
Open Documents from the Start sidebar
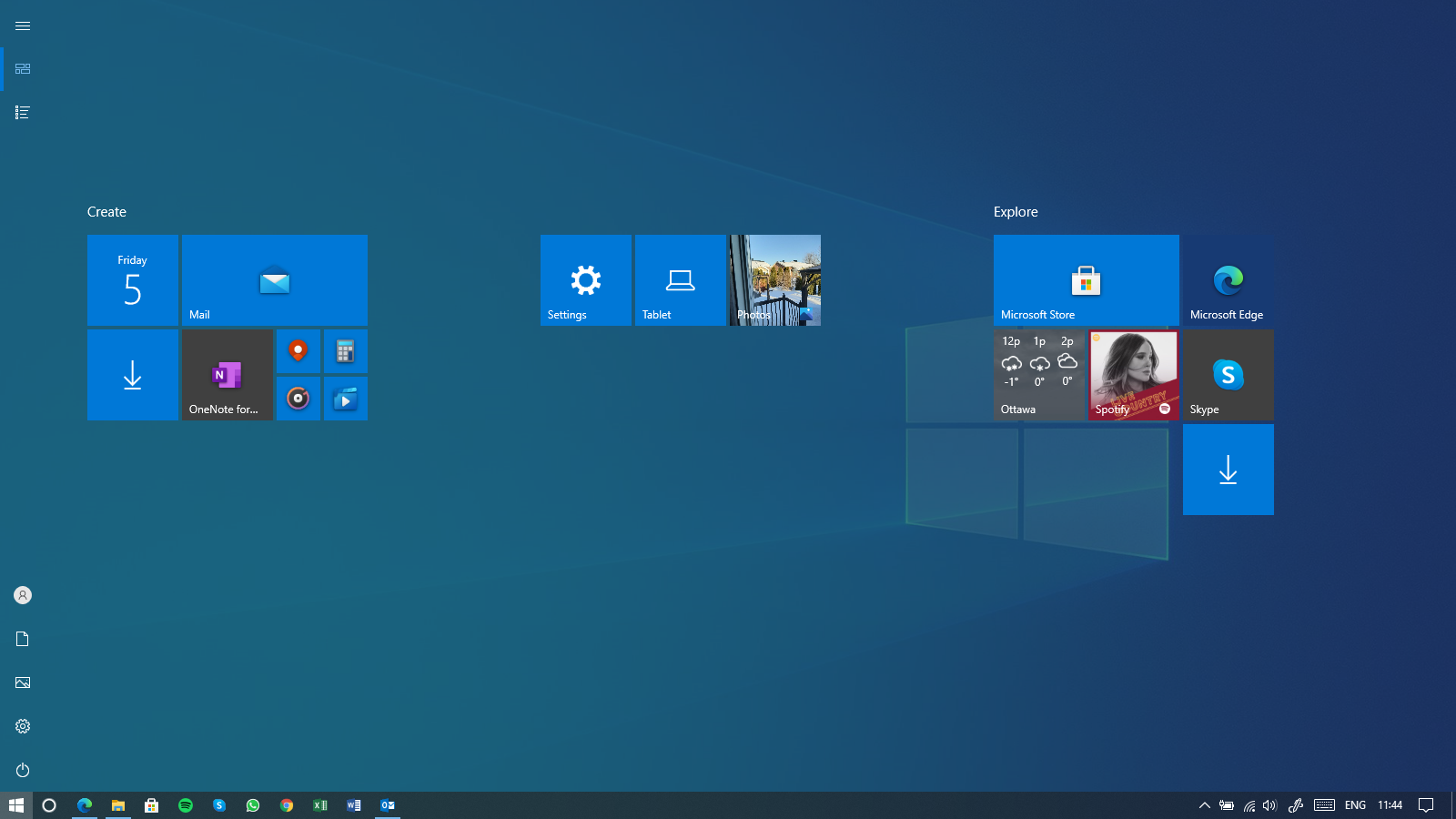pos(23,639)
